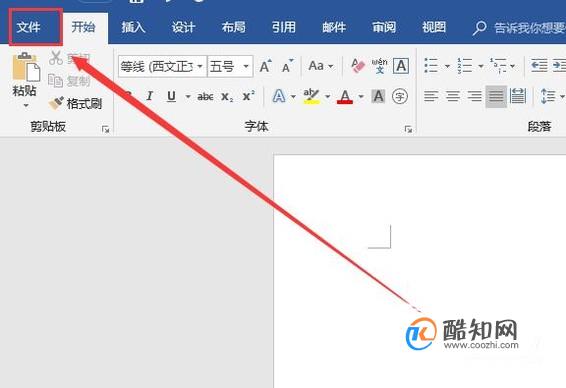Click the Enclose Characters circle icon
This screenshot has width=566, height=388.
click(400, 96)
